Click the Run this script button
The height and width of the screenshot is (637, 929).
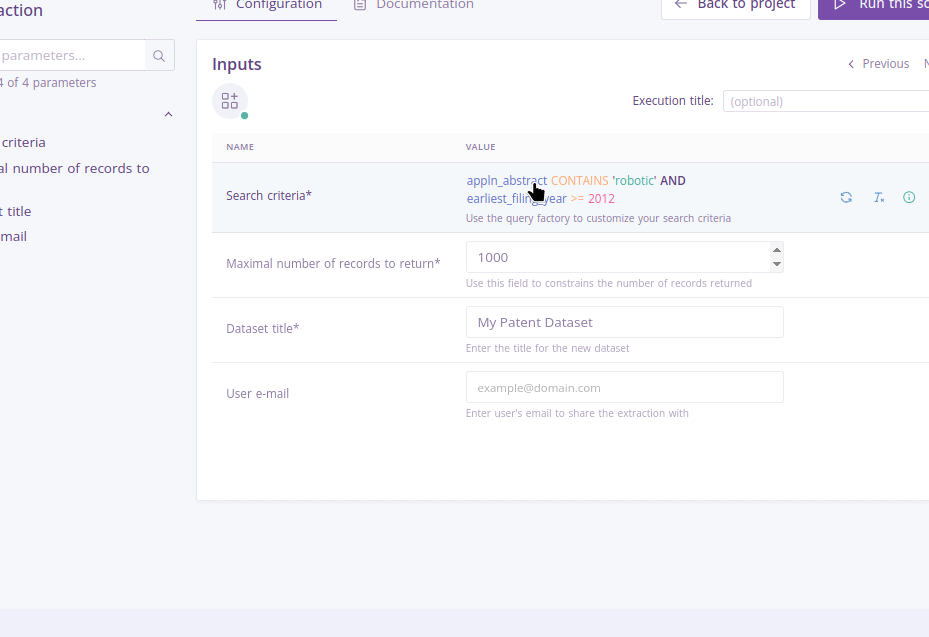click(x=880, y=5)
